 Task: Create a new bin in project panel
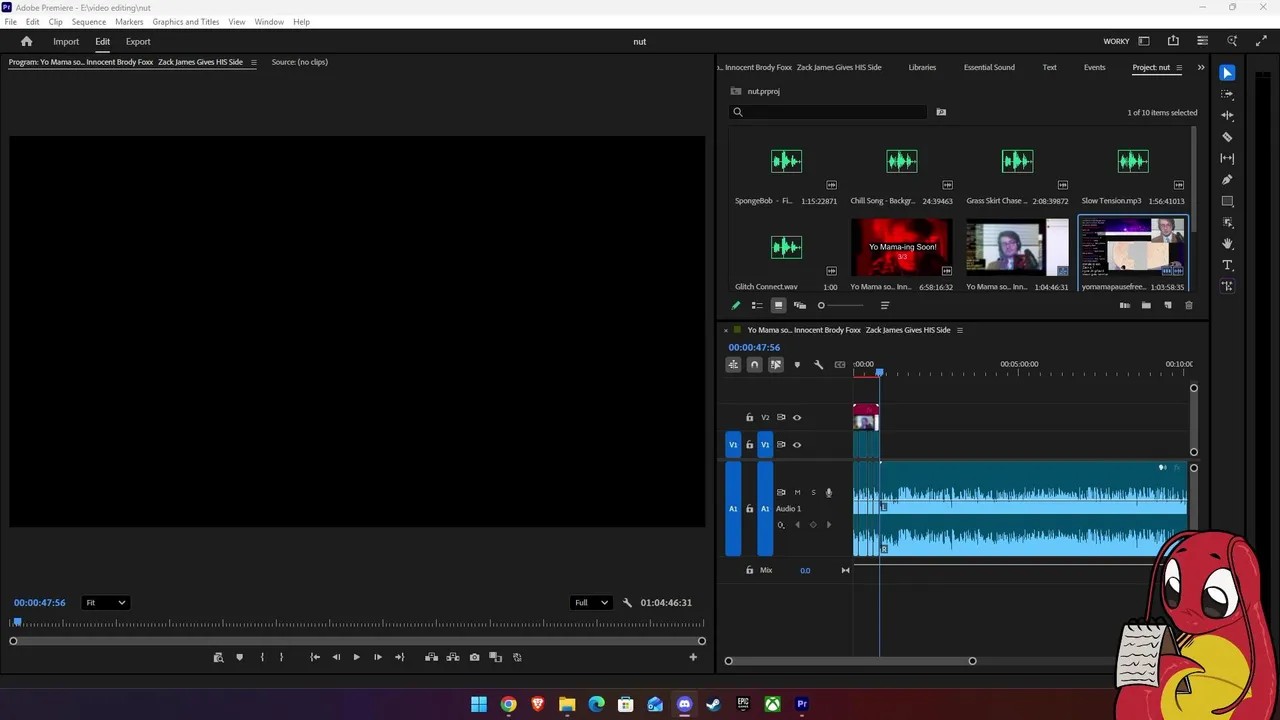[1146, 305]
